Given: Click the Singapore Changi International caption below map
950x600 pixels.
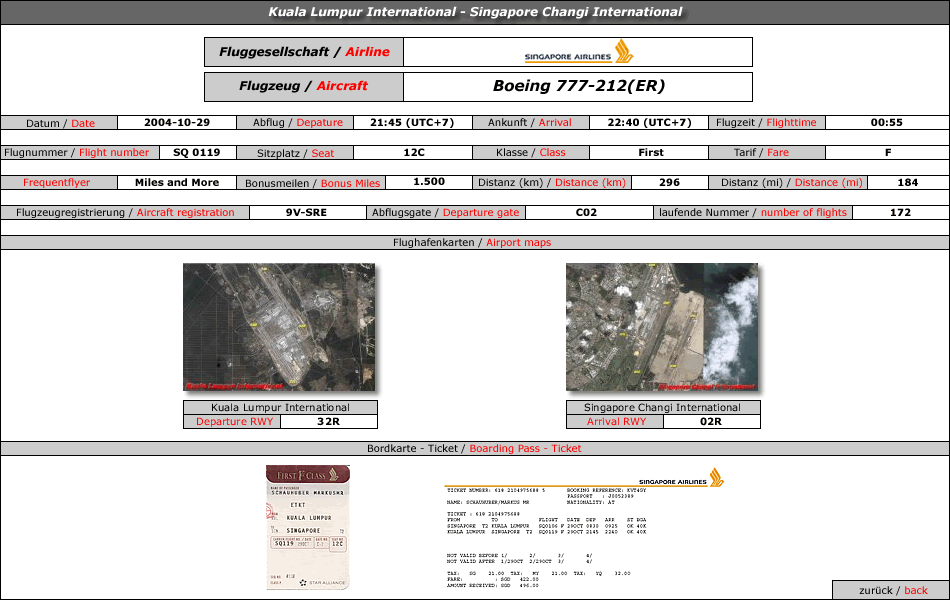Looking at the screenshot, I should click(663, 407).
